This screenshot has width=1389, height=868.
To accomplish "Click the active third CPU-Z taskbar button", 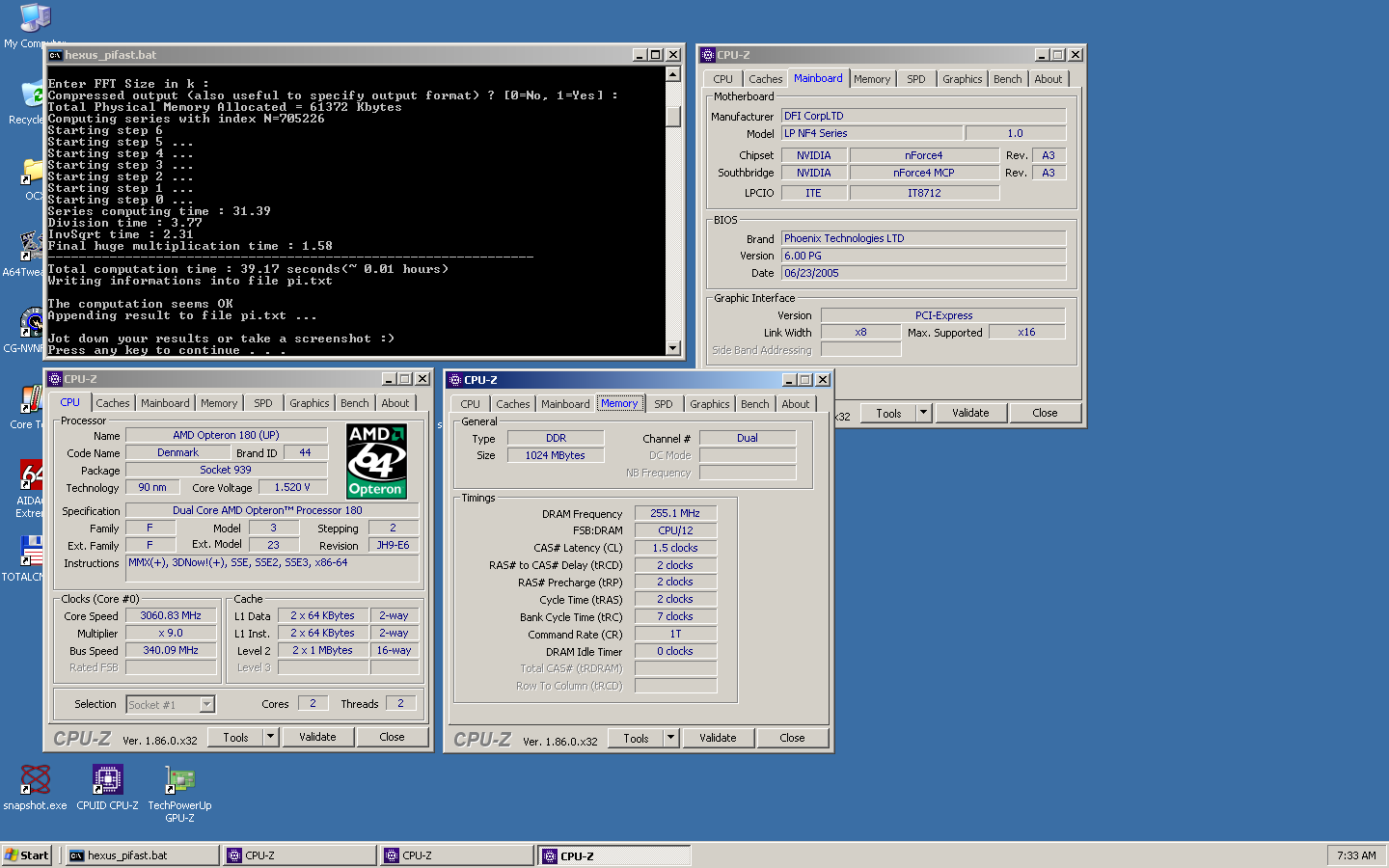I will [x=614, y=855].
